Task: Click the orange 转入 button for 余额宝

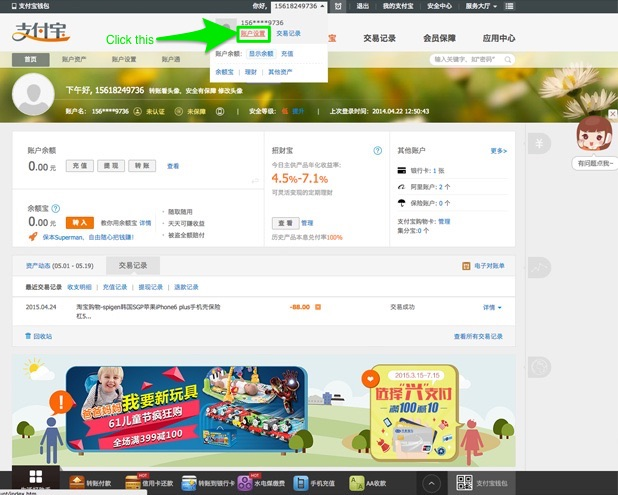Action: (x=74, y=222)
